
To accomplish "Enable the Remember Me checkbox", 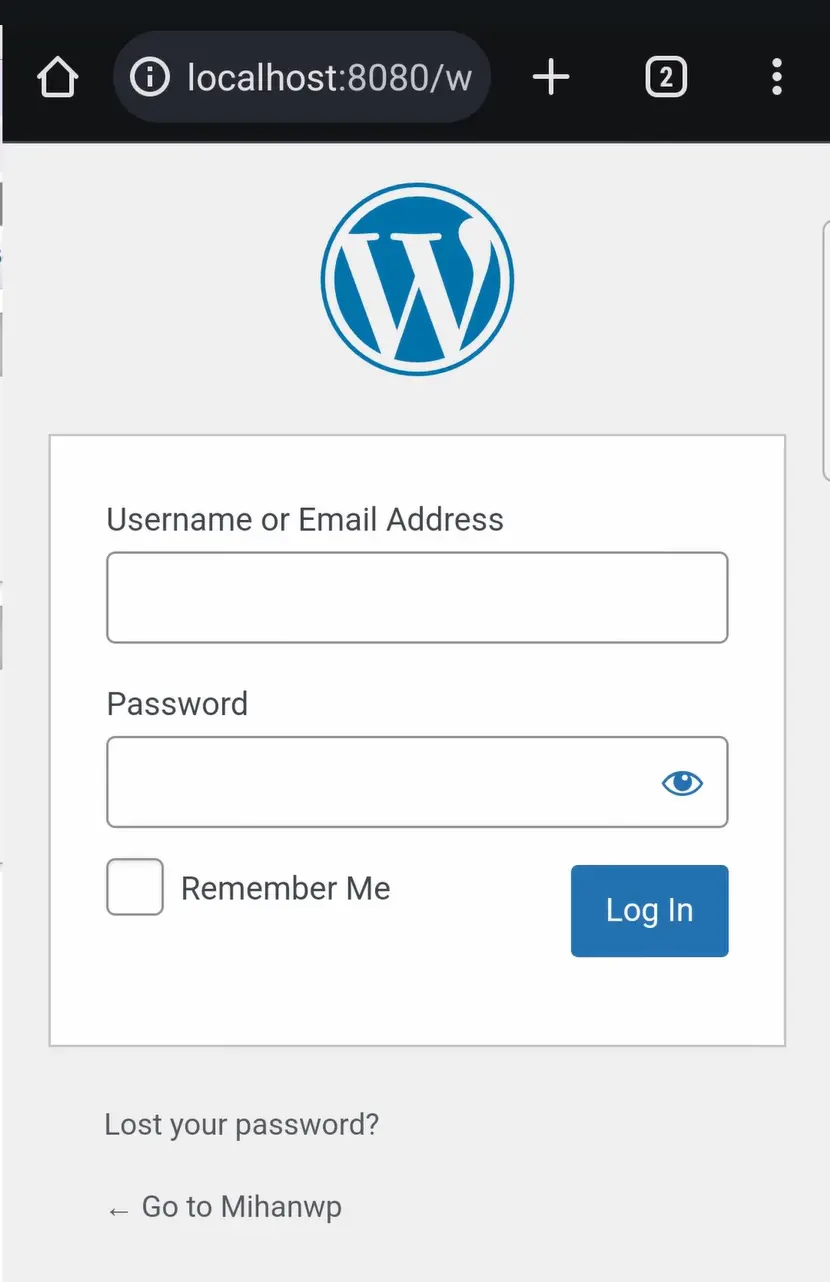I will click(x=135, y=887).
